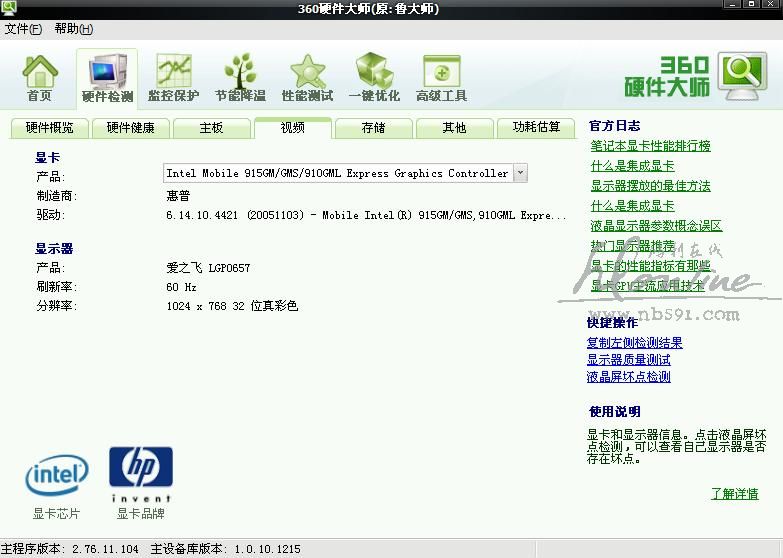Open 笔记本显卡性能排行榜 link

pos(650,146)
